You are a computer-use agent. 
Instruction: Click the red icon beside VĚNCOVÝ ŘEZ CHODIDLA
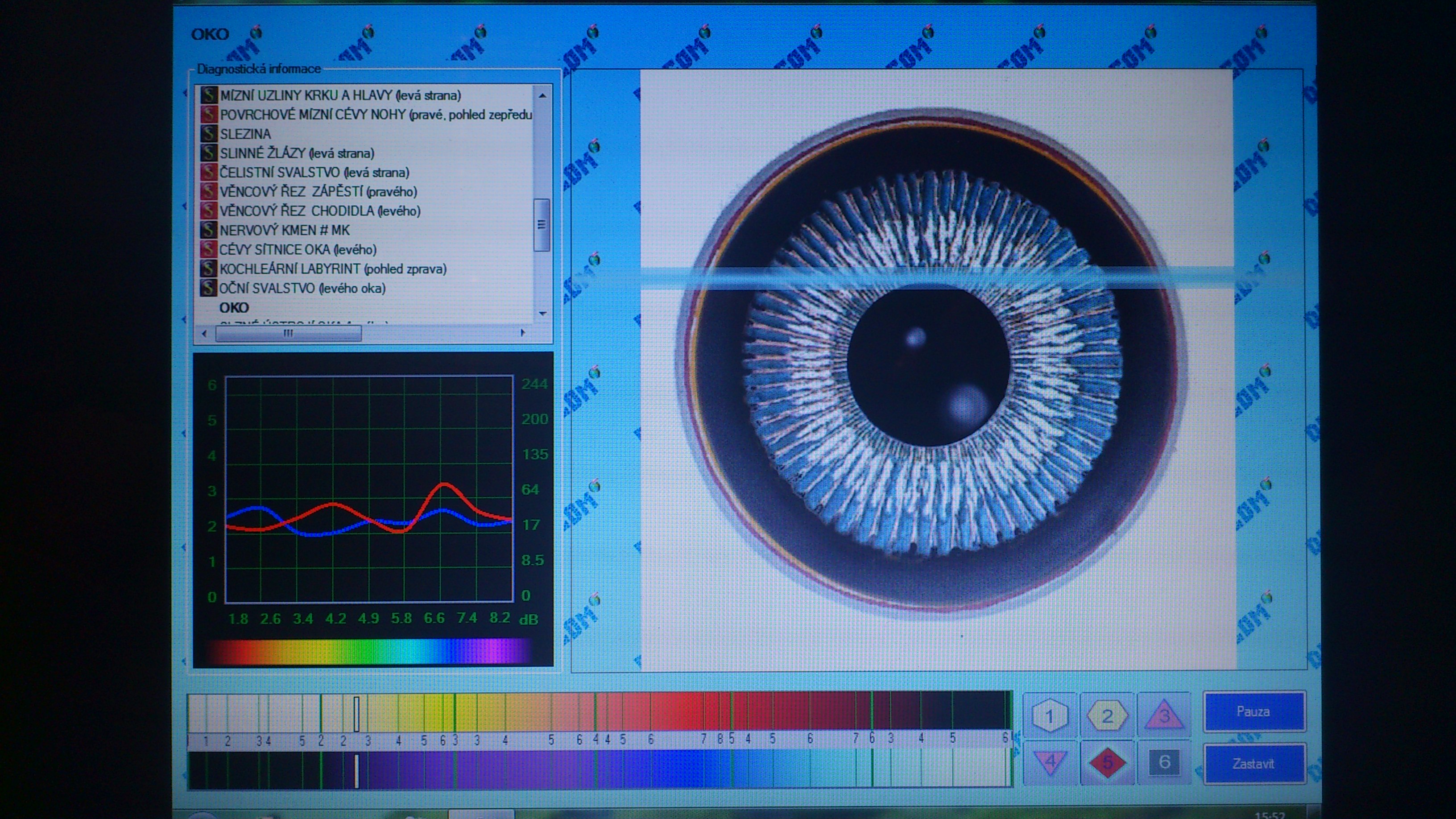tap(209, 210)
